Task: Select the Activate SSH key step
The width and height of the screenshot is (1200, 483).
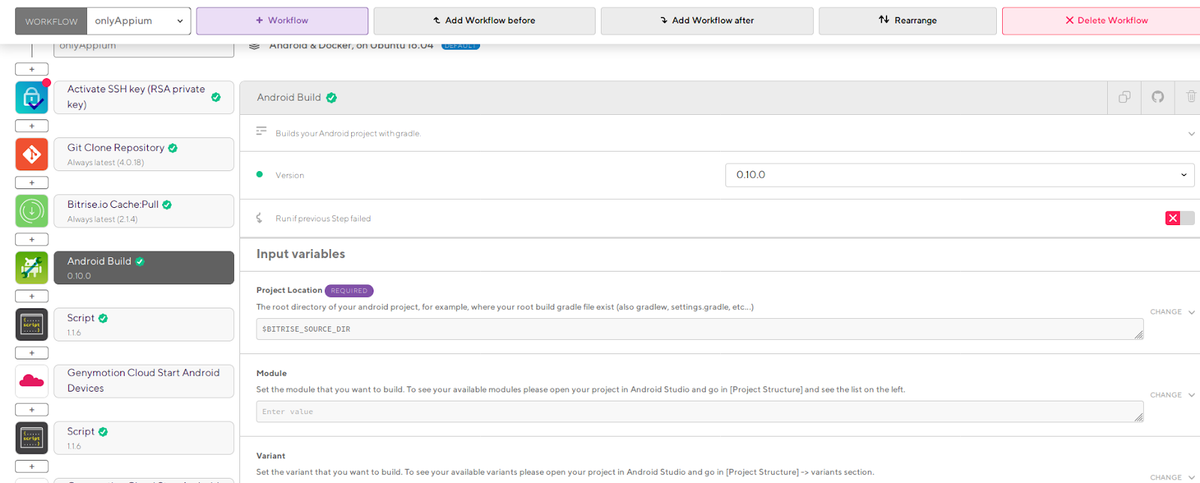Action: (144, 97)
